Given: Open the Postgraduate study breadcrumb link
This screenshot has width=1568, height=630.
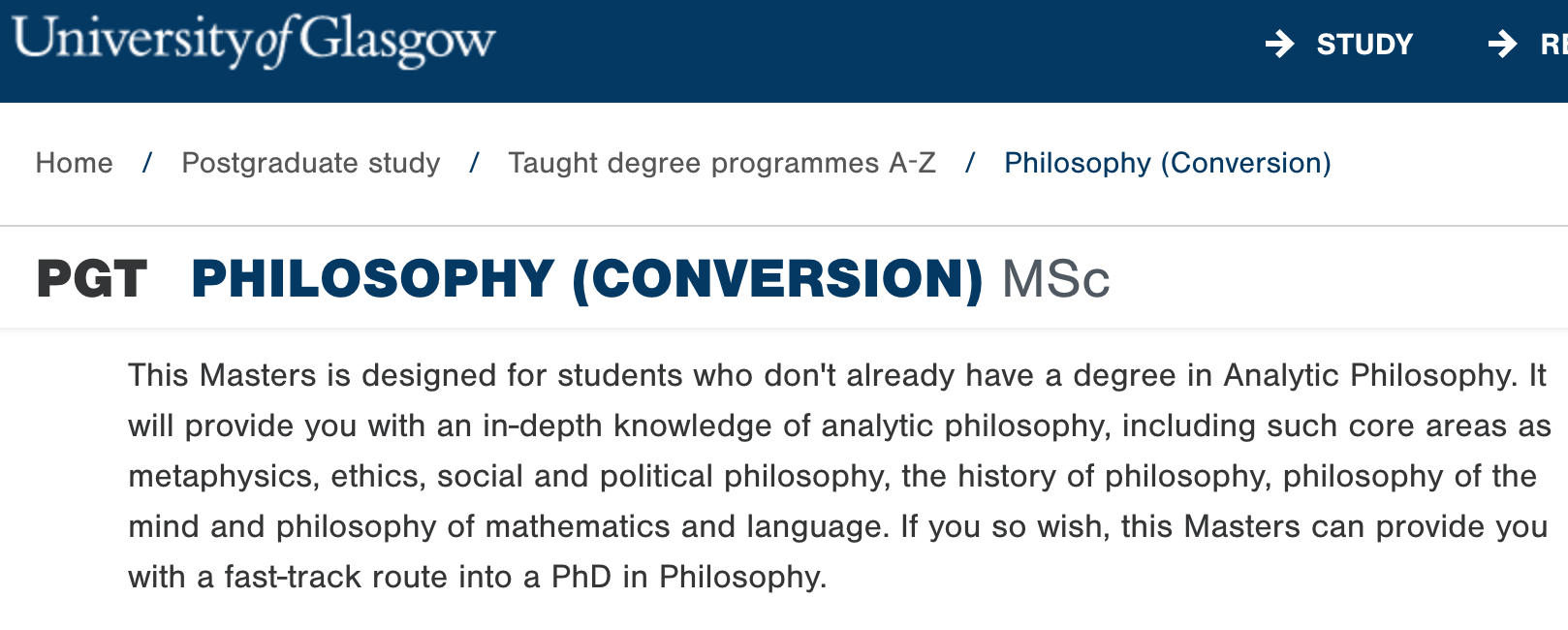Looking at the screenshot, I should 311,163.
